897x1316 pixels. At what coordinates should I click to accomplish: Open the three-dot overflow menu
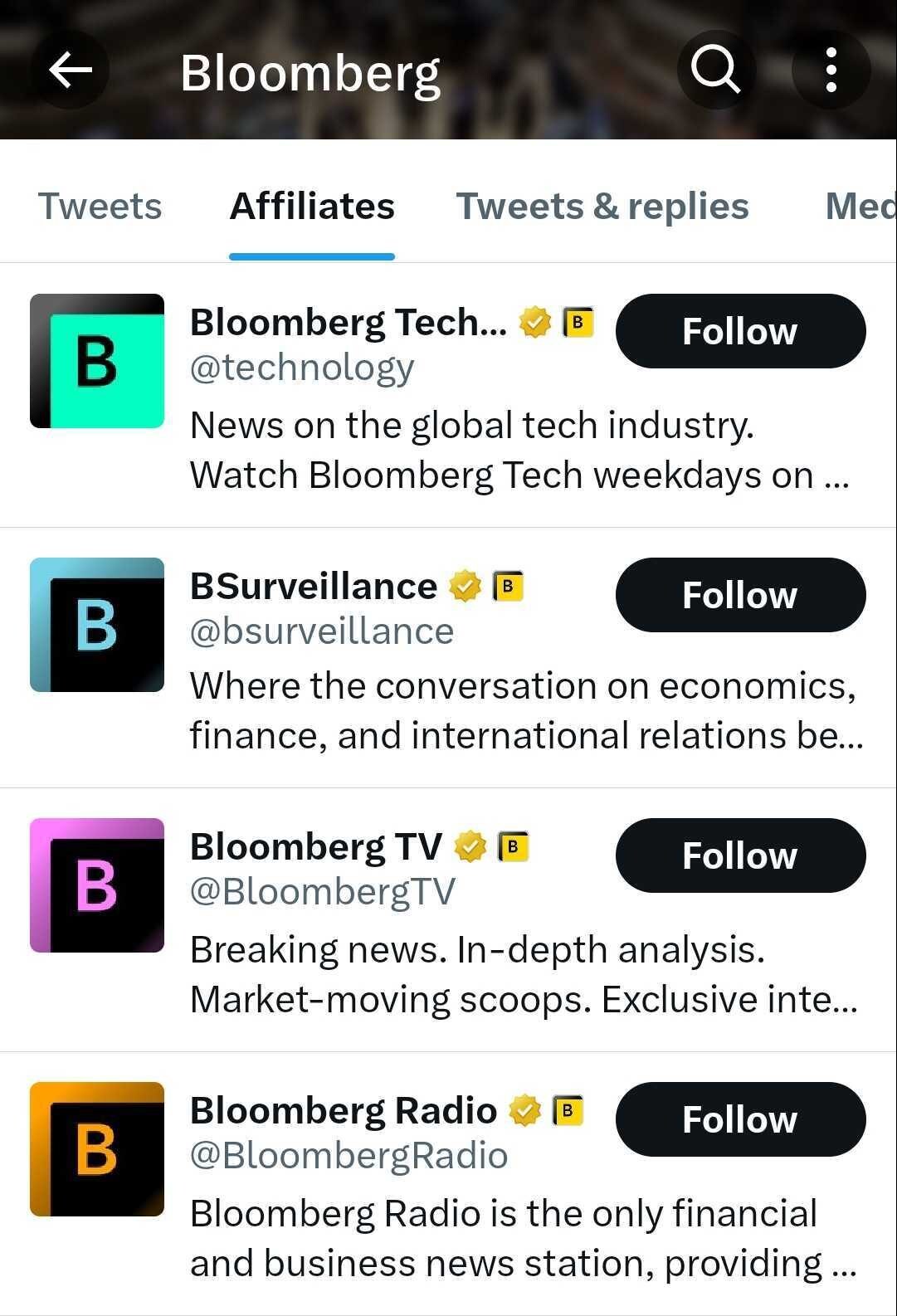(831, 69)
